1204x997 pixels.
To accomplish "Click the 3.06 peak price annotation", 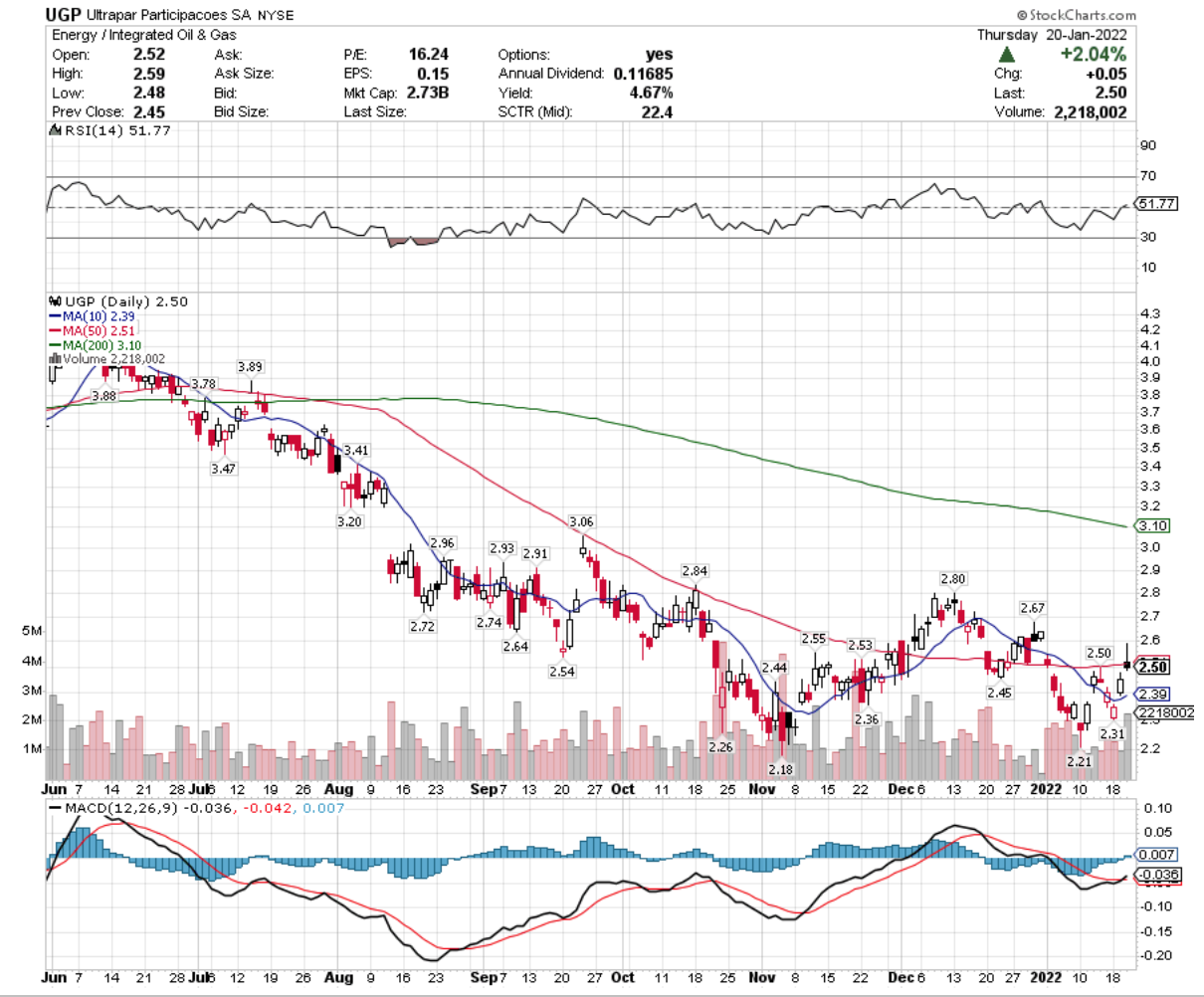I will click(581, 522).
